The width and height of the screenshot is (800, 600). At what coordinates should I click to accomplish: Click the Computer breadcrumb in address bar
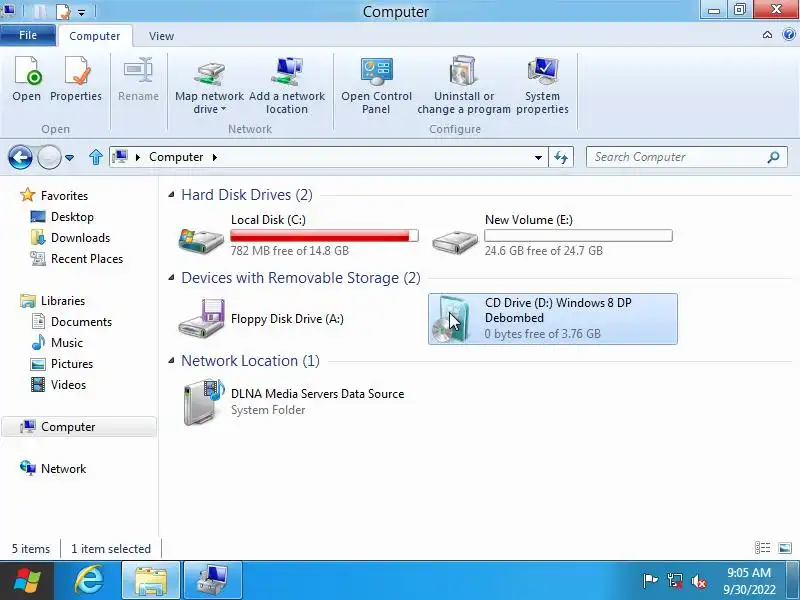tap(176, 157)
